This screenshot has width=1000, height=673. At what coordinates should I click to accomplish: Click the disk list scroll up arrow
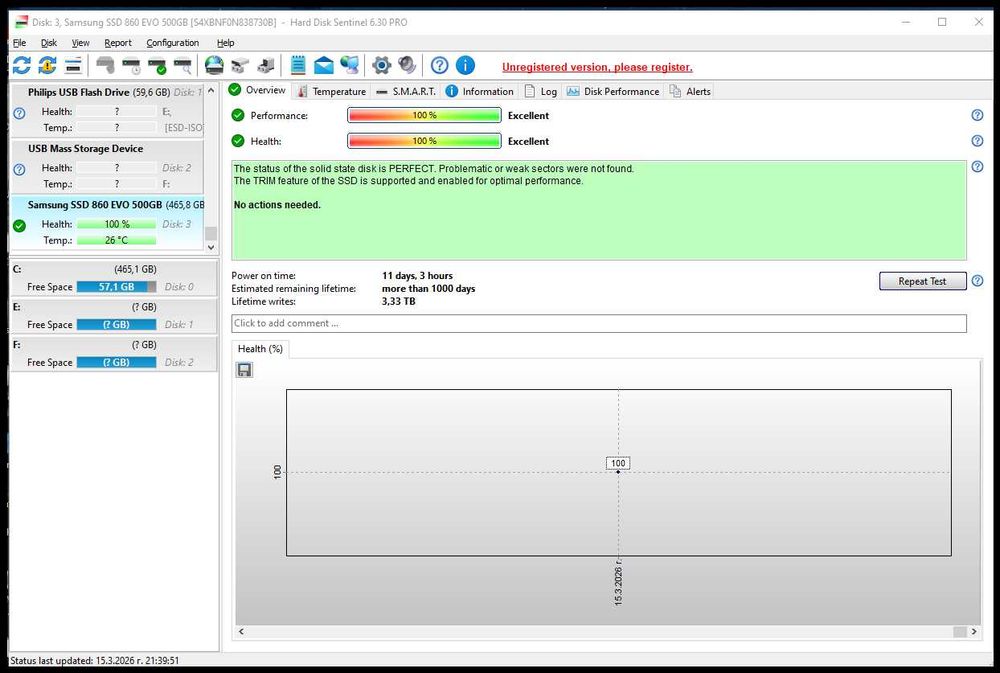point(211,91)
